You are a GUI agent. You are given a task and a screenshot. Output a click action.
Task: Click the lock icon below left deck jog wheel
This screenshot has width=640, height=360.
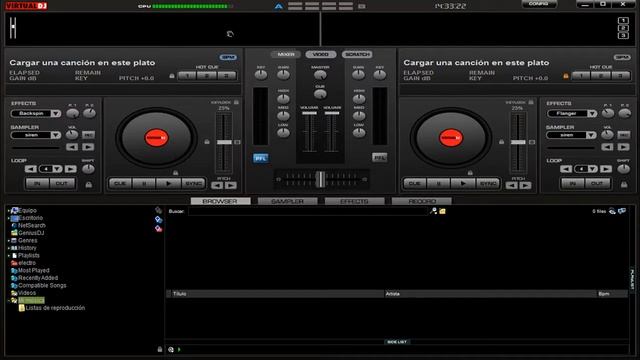[x=176, y=173]
